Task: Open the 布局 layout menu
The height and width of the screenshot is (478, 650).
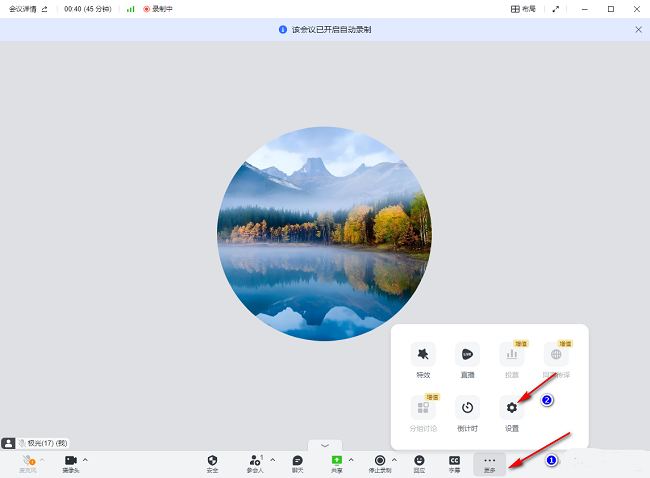Action: (x=522, y=8)
